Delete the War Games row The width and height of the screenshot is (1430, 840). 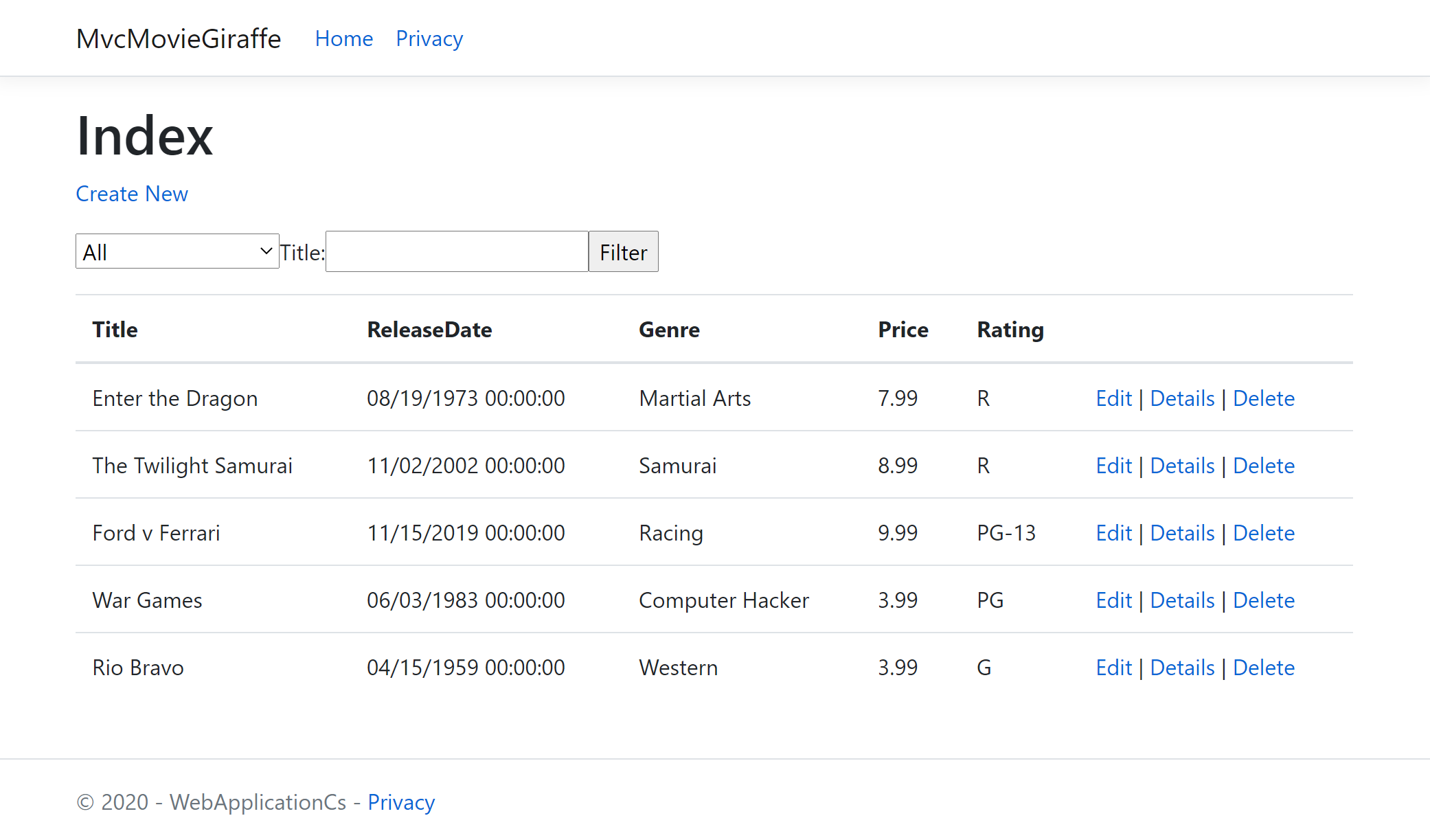(1263, 600)
